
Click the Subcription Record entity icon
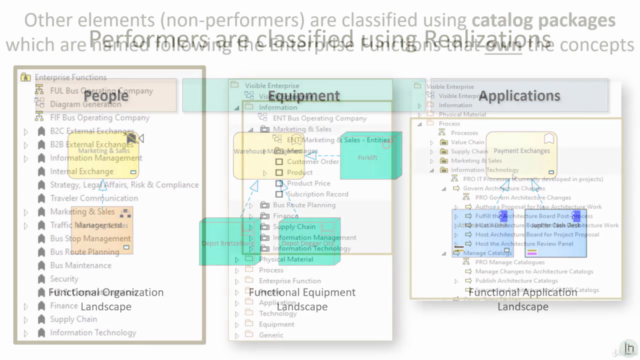pos(279,194)
